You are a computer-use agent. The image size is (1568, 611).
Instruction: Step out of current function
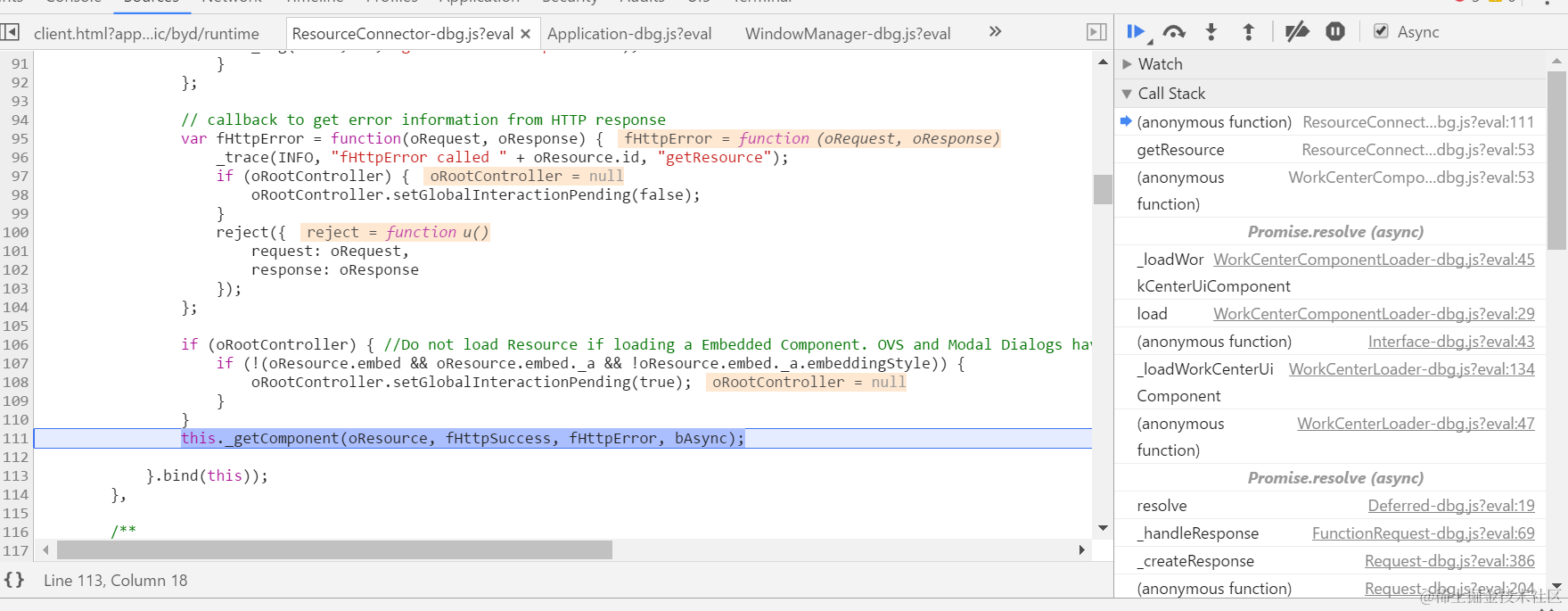pos(1248,32)
